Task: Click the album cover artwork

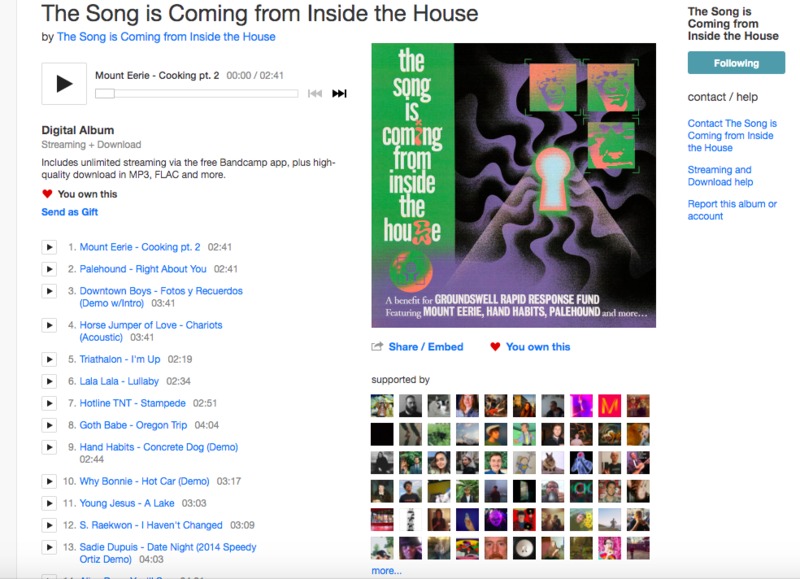Action: pos(513,185)
